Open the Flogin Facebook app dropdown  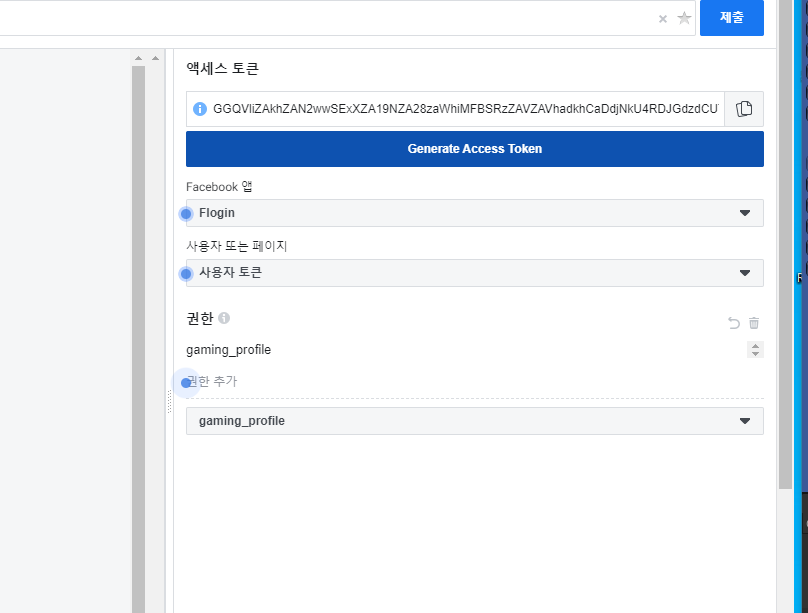point(475,213)
